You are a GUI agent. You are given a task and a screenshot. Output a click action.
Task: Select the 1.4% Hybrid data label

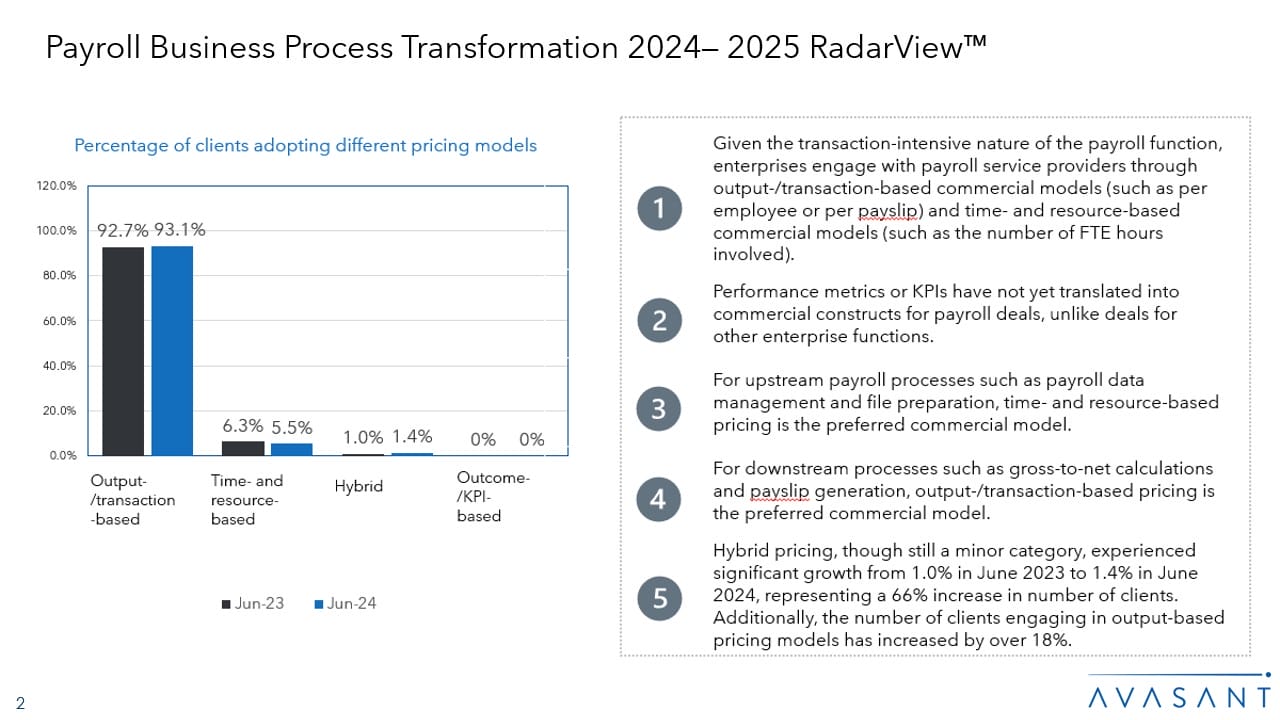tap(412, 436)
